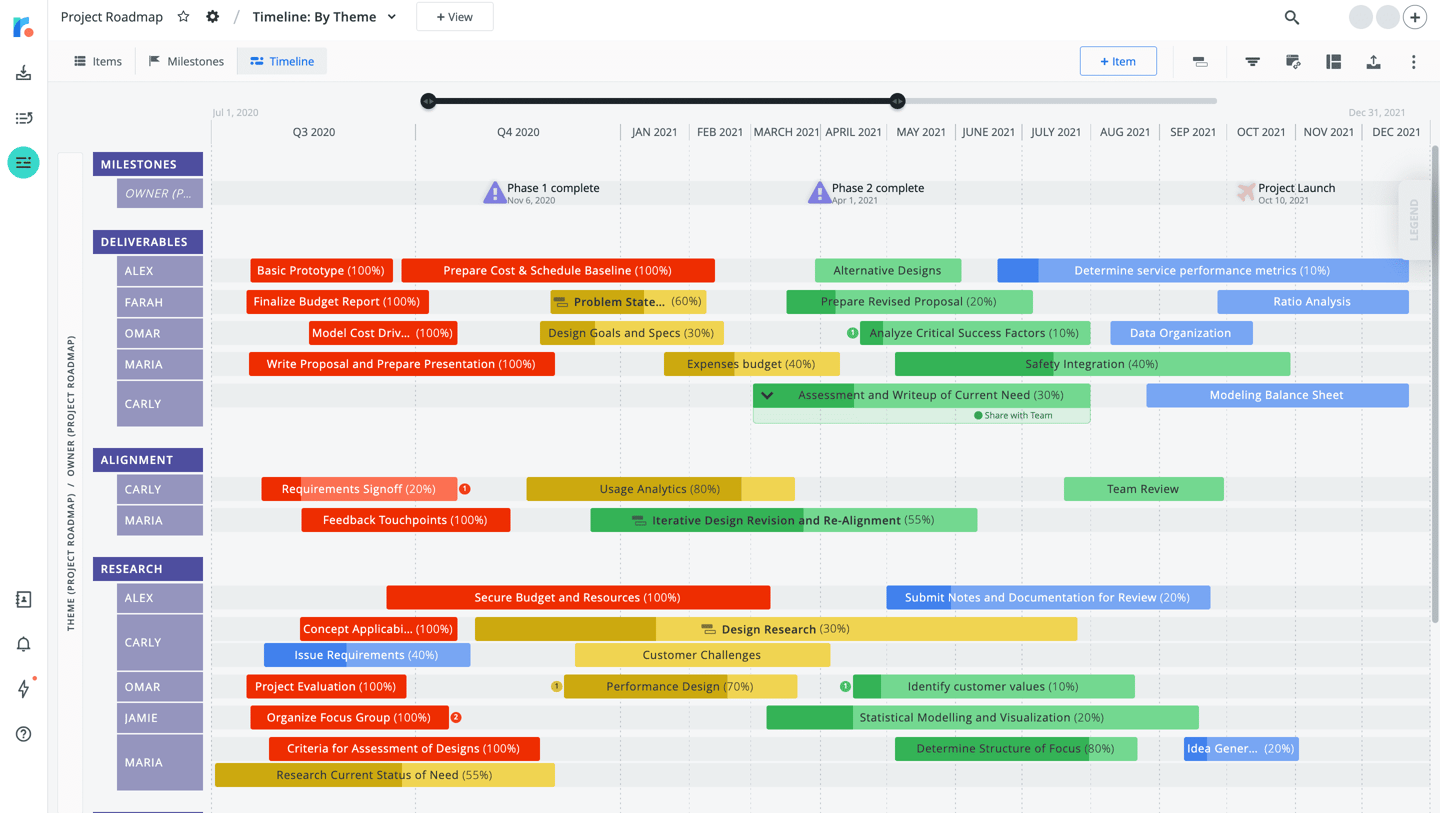1440x813 pixels.
Task: Click the help question mark icon
Action: [23, 734]
